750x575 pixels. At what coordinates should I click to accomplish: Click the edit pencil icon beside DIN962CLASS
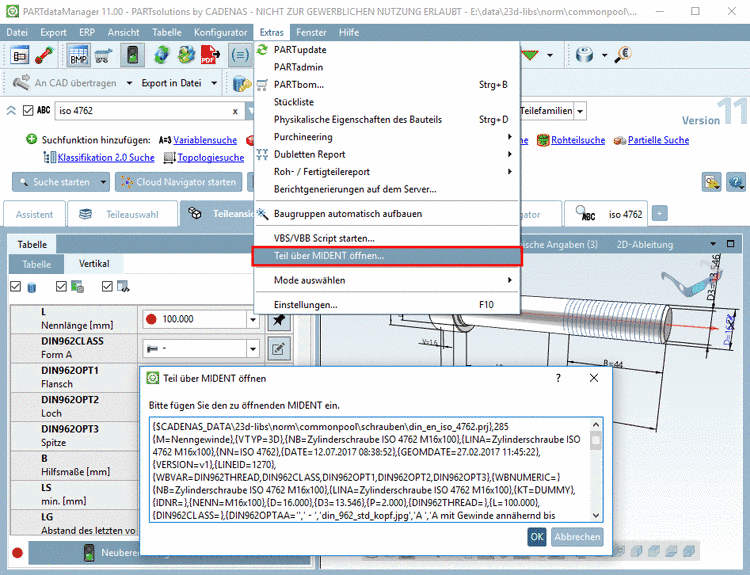click(x=279, y=349)
